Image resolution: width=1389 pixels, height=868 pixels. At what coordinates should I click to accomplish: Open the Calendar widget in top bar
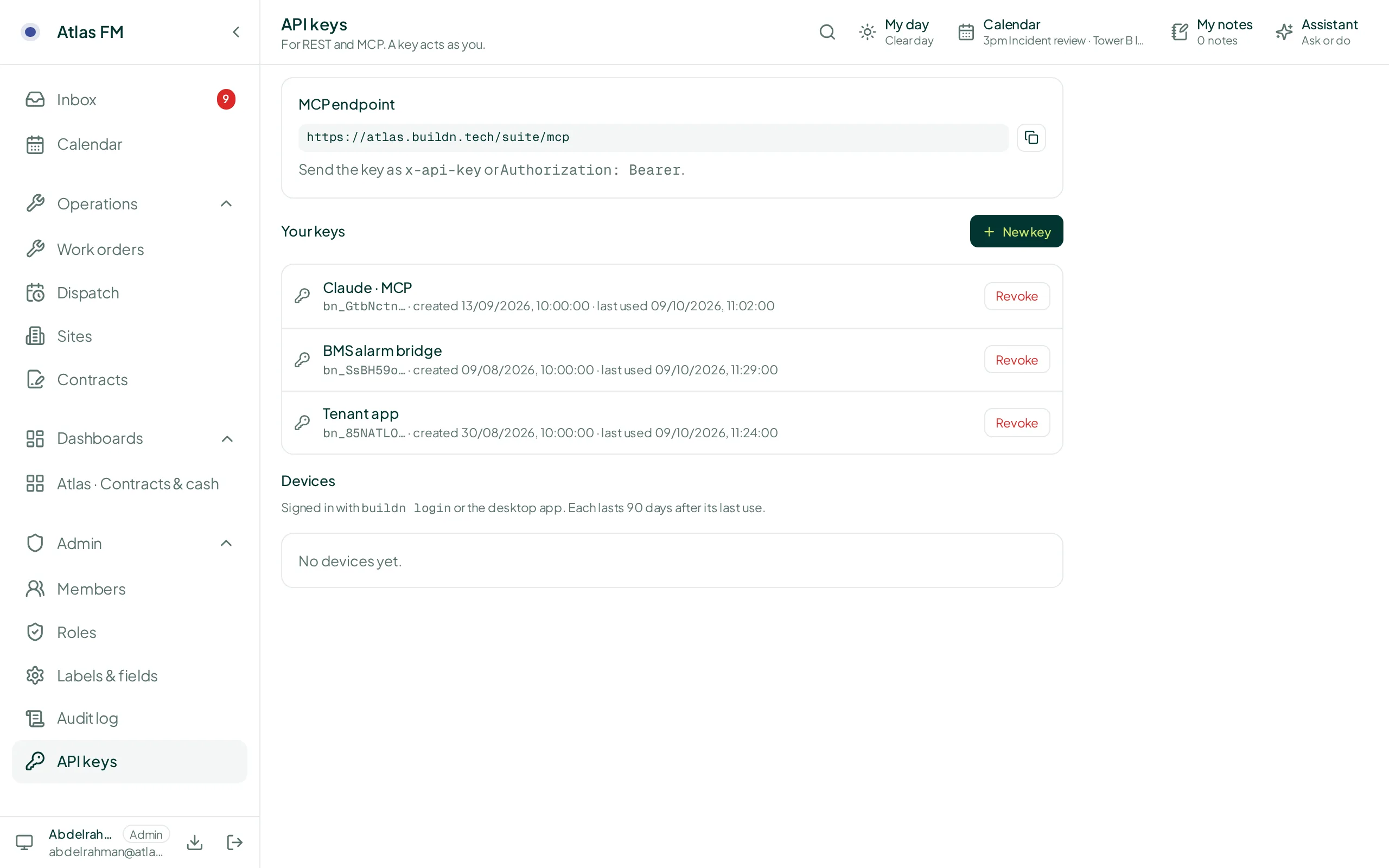[x=1051, y=32]
